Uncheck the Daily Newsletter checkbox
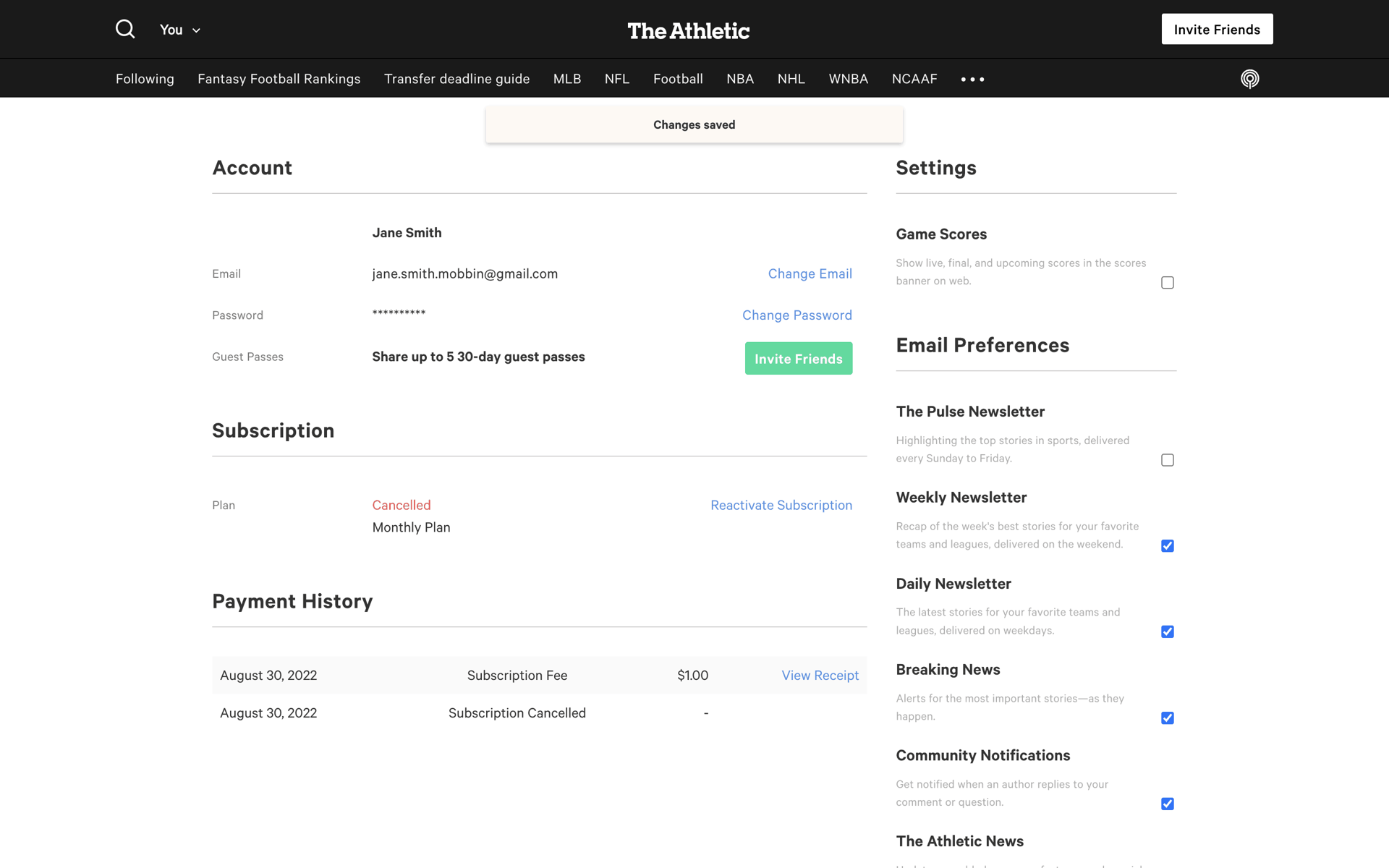1389x868 pixels. pos(1167,632)
